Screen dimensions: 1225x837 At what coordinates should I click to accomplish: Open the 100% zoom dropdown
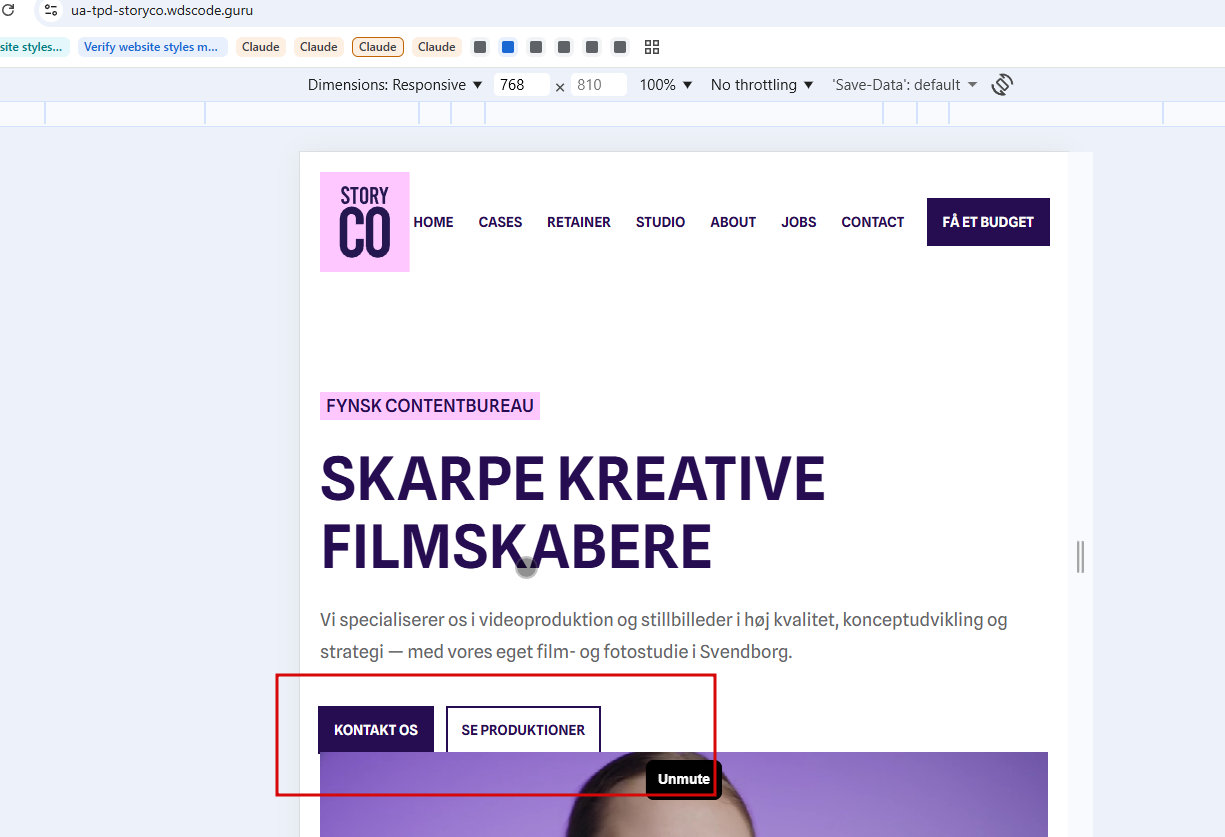666,85
